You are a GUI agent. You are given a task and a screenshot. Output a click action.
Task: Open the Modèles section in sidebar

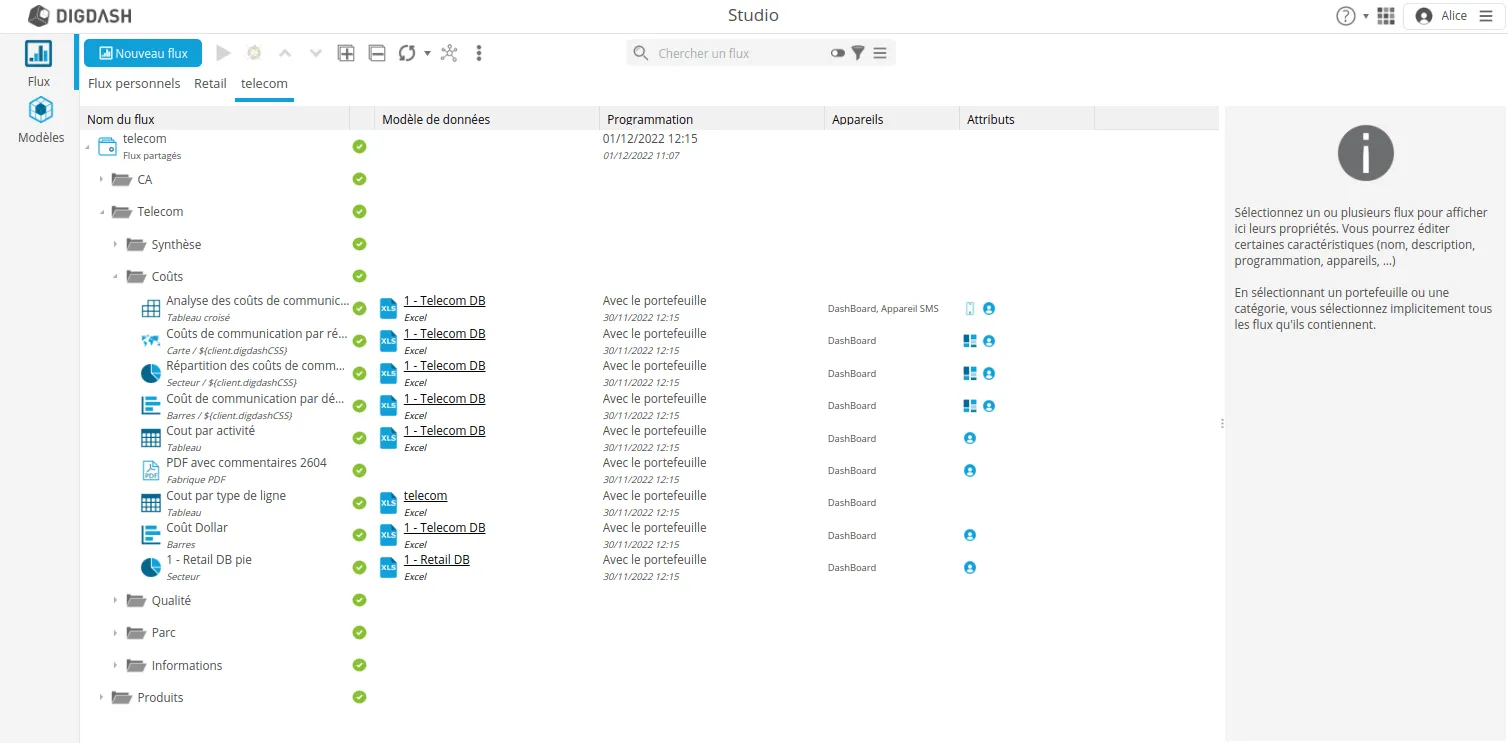click(x=40, y=120)
